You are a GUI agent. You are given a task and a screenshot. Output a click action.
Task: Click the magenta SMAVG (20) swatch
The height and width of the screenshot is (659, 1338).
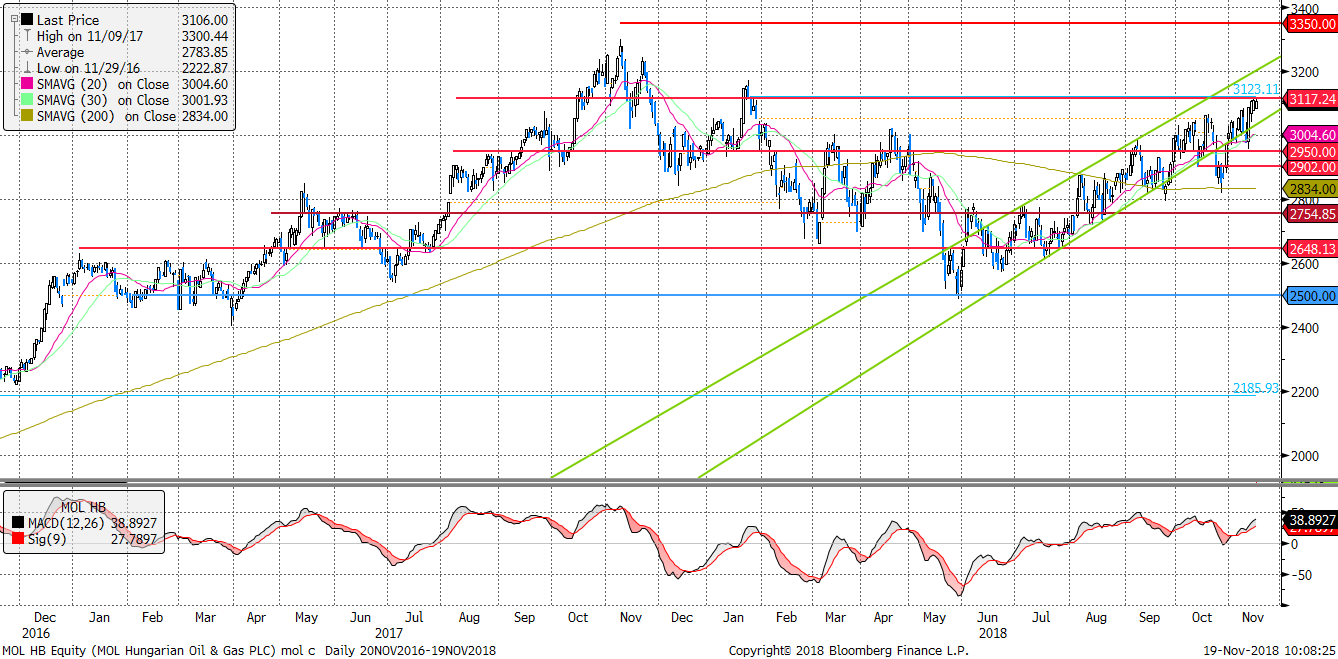tap(26, 84)
